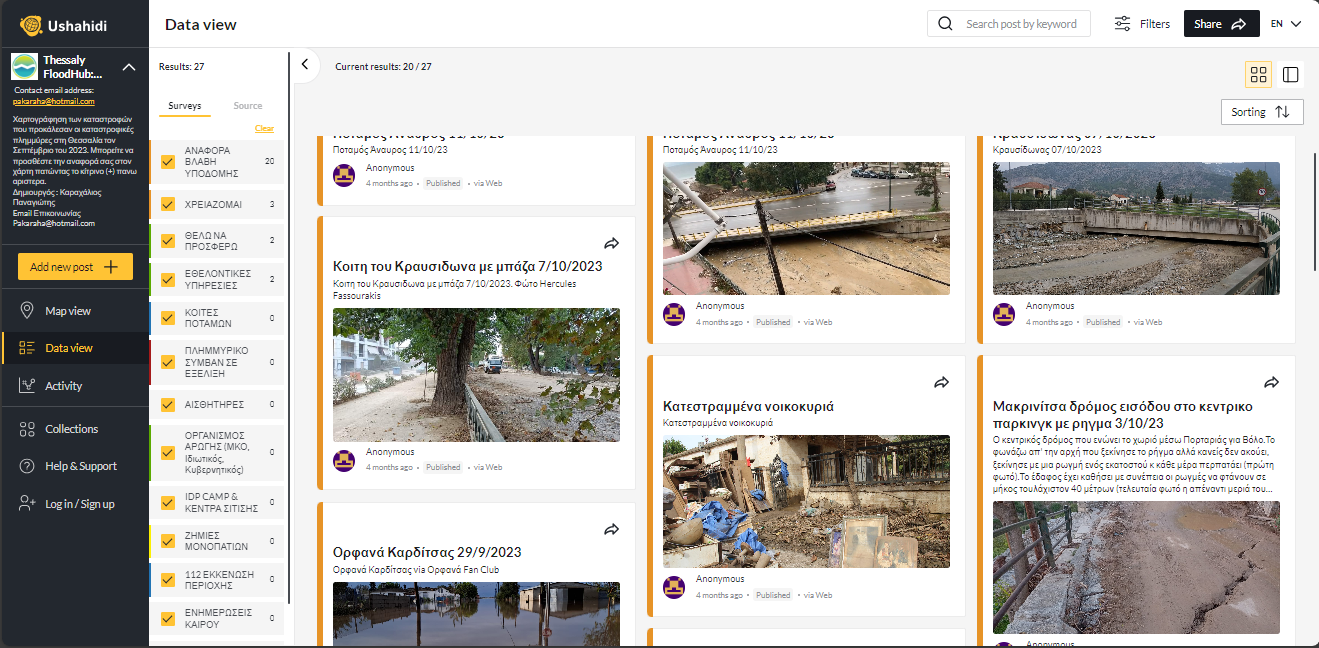Click the Ushahidi logo icon
The width and height of the screenshot is (1319, 648).
point(31,25)
